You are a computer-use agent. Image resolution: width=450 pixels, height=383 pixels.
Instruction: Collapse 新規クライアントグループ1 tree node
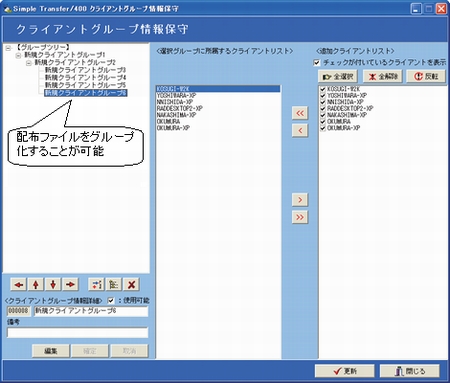pyautogui.click(x=19, y=55)
